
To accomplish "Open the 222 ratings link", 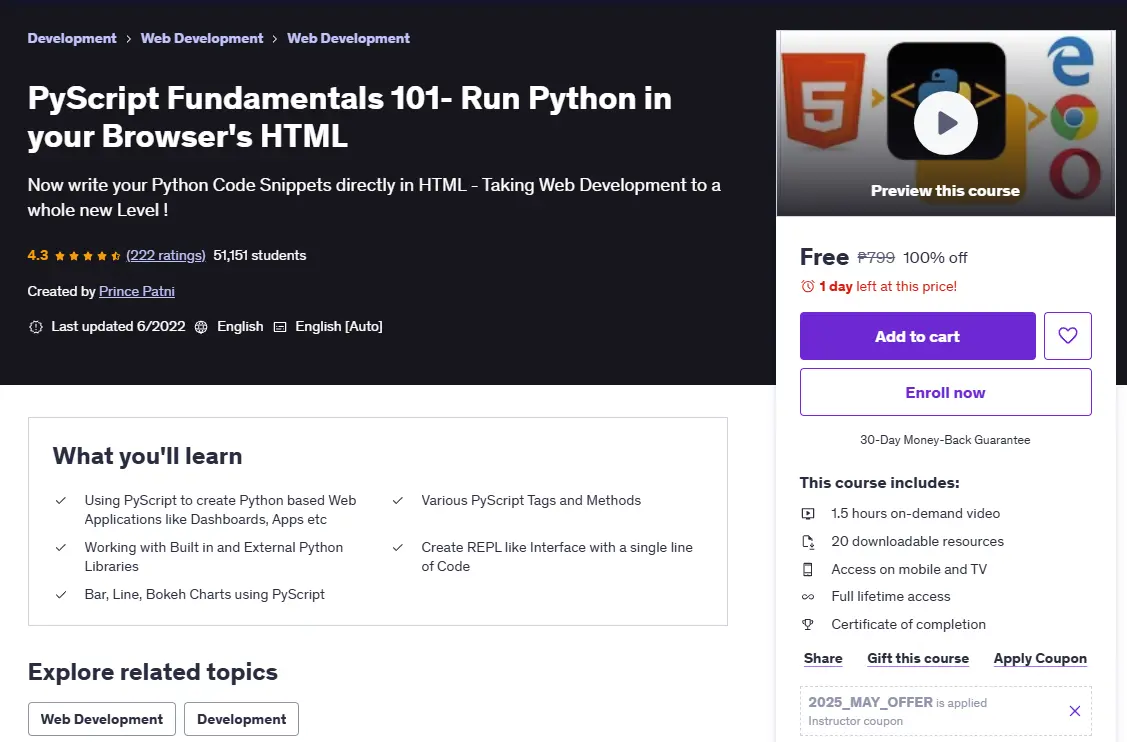I will click(166, 255).
